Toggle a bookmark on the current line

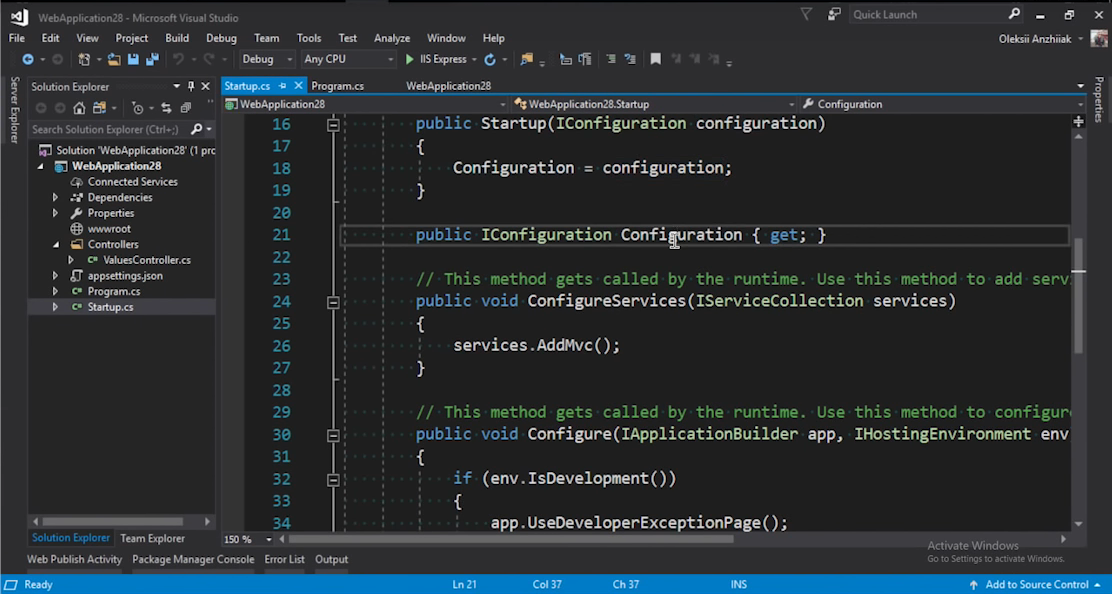pos(656,60)
